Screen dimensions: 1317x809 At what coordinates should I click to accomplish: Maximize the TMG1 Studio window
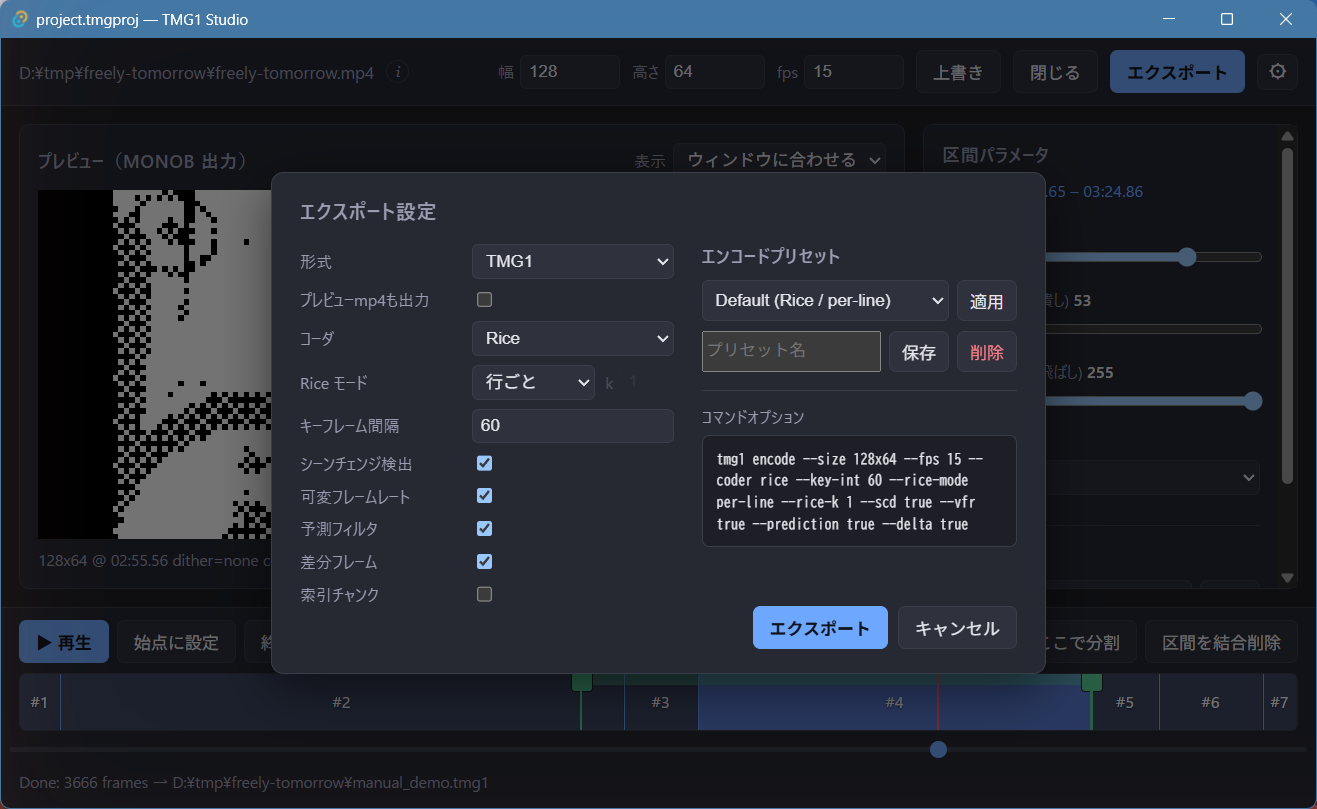tap(1227, 19)
